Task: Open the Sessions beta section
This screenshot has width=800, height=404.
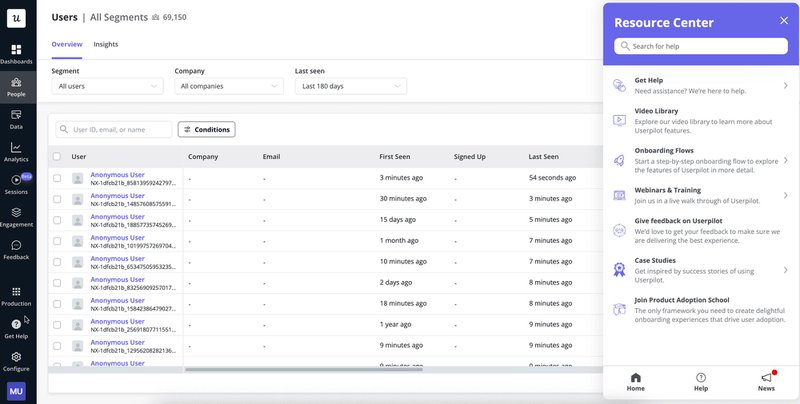Action: tap(16, 185)
